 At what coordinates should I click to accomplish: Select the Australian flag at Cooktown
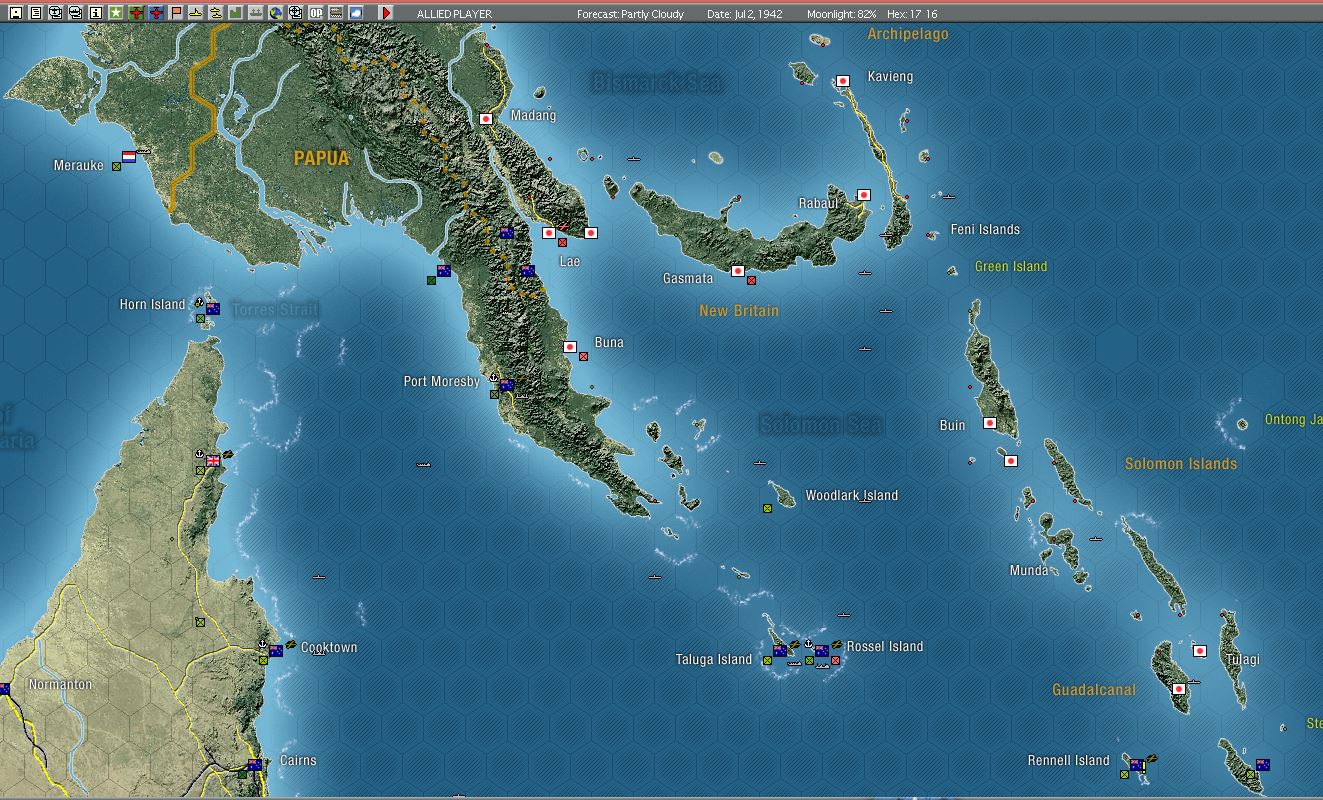[276, 651]
